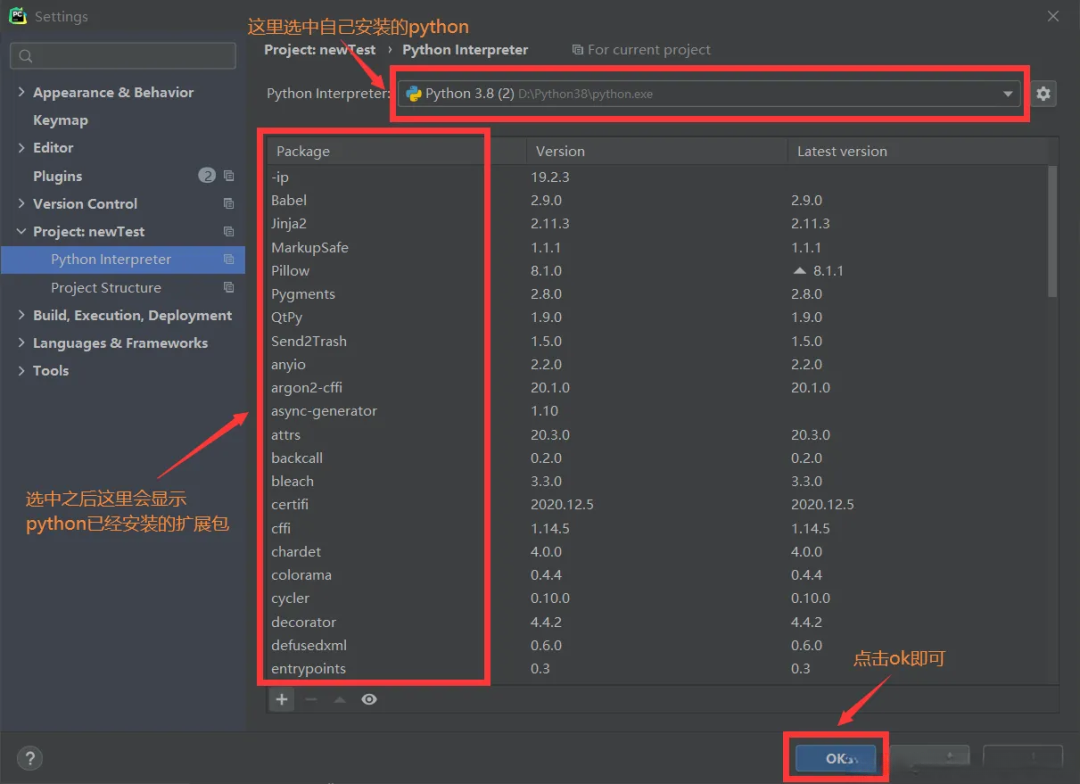Click the Python Interpreter breadcrumb label
1080x784 pixels.
[465, 50]
